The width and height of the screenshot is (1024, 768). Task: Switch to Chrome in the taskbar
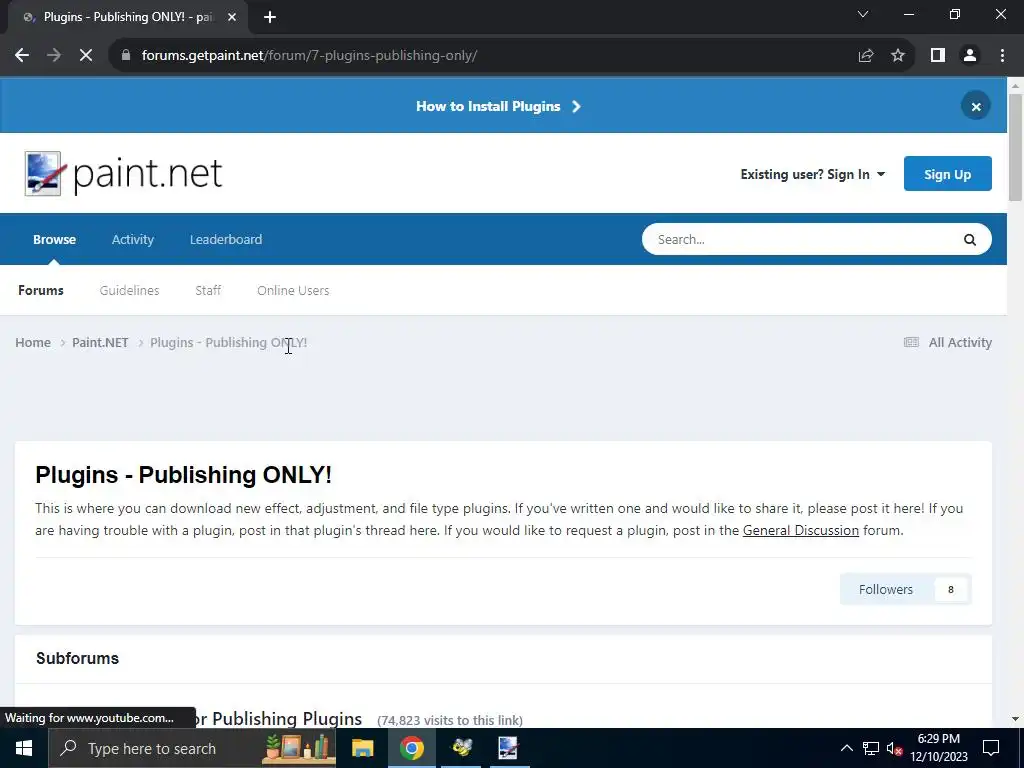[411, 748]
